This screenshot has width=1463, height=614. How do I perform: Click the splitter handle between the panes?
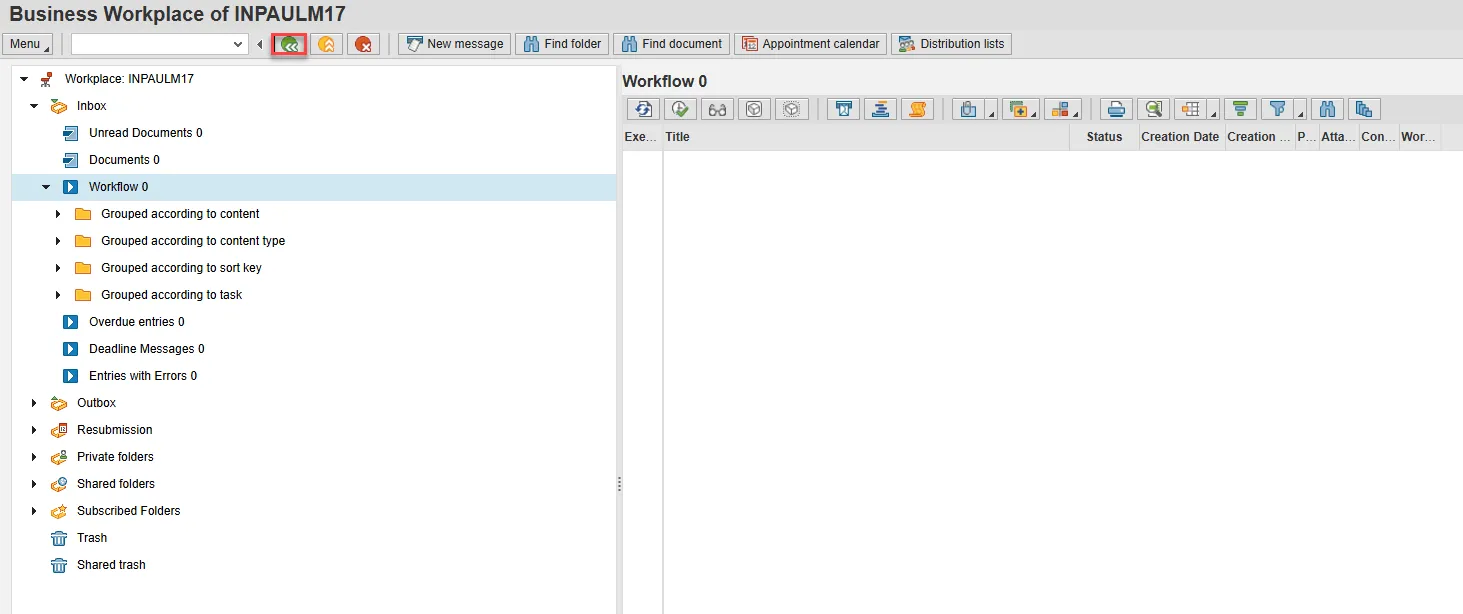pos(619,484)
